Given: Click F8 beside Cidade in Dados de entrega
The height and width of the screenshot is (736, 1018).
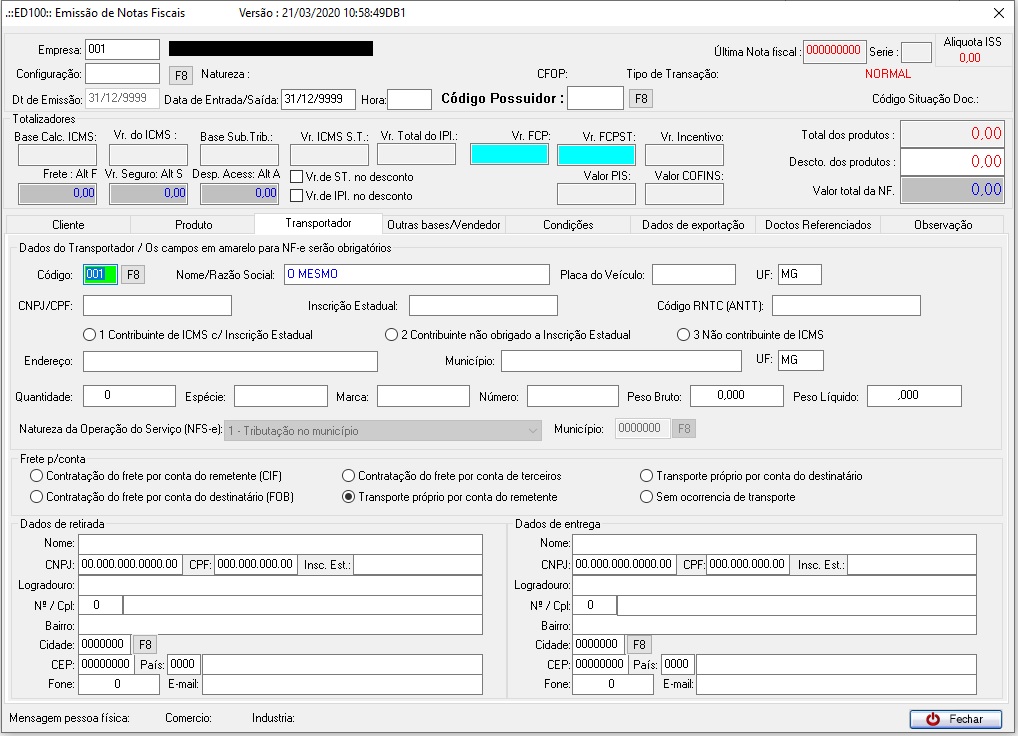Looking at the screenshot, I should [x=639, y=644].
